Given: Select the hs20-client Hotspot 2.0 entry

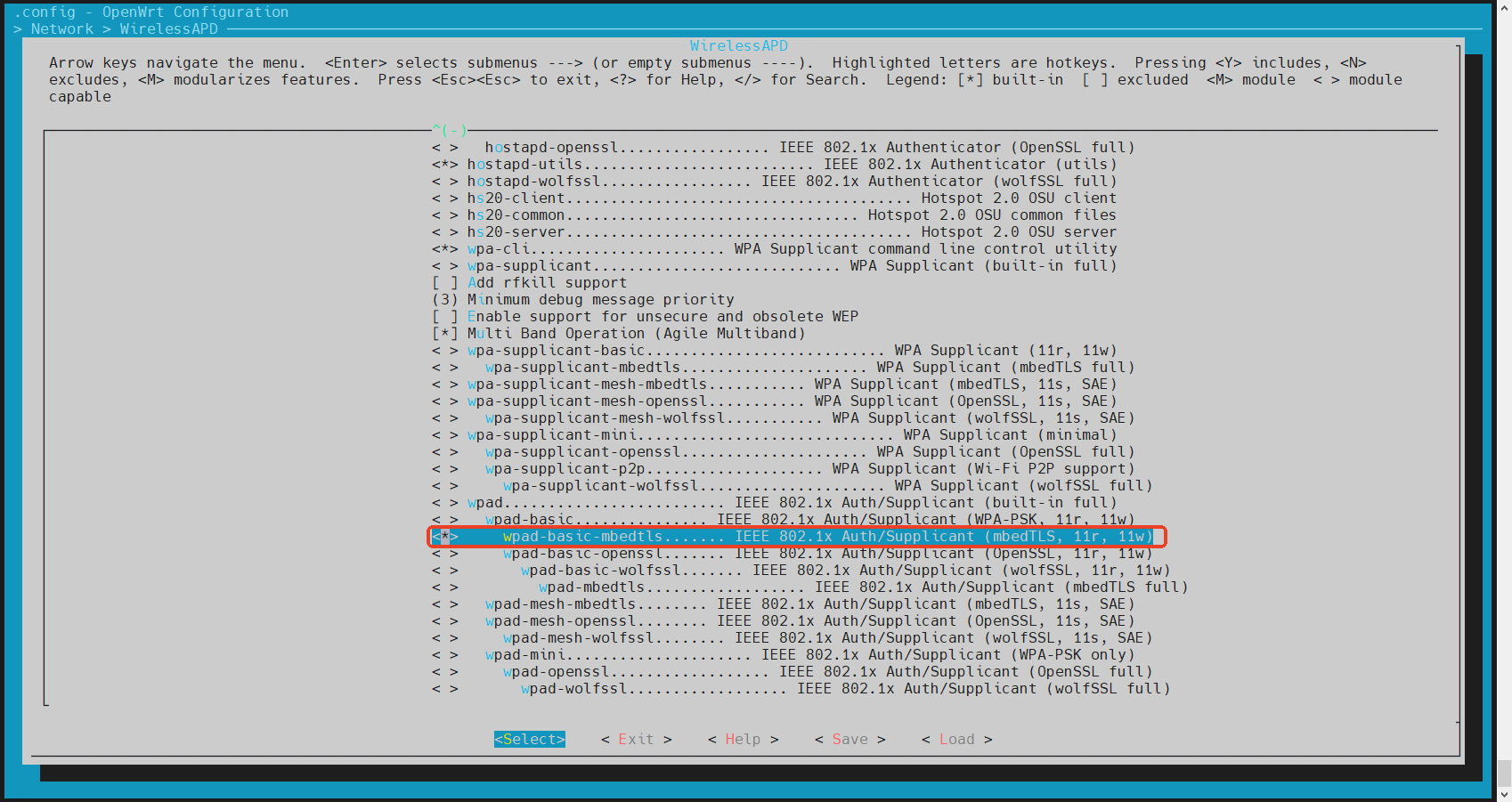Looking at the screenshot, I should (x=516, y=198).
